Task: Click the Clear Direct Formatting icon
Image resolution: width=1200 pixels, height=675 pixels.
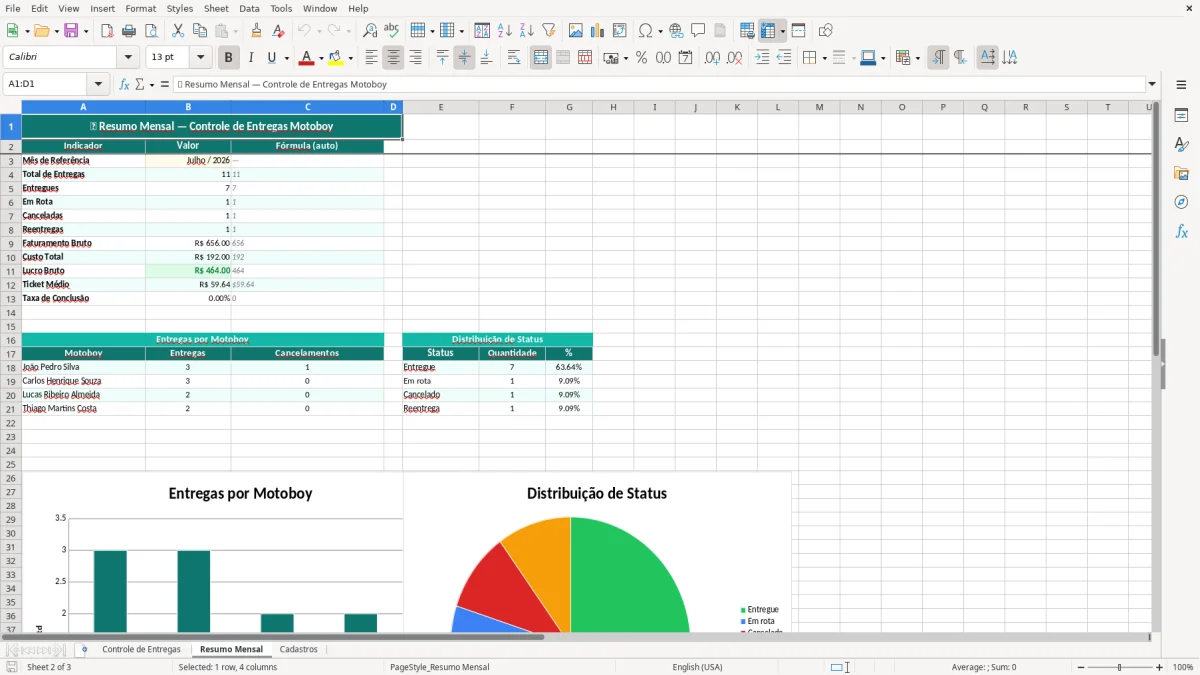Action: [x=279, y=31]
